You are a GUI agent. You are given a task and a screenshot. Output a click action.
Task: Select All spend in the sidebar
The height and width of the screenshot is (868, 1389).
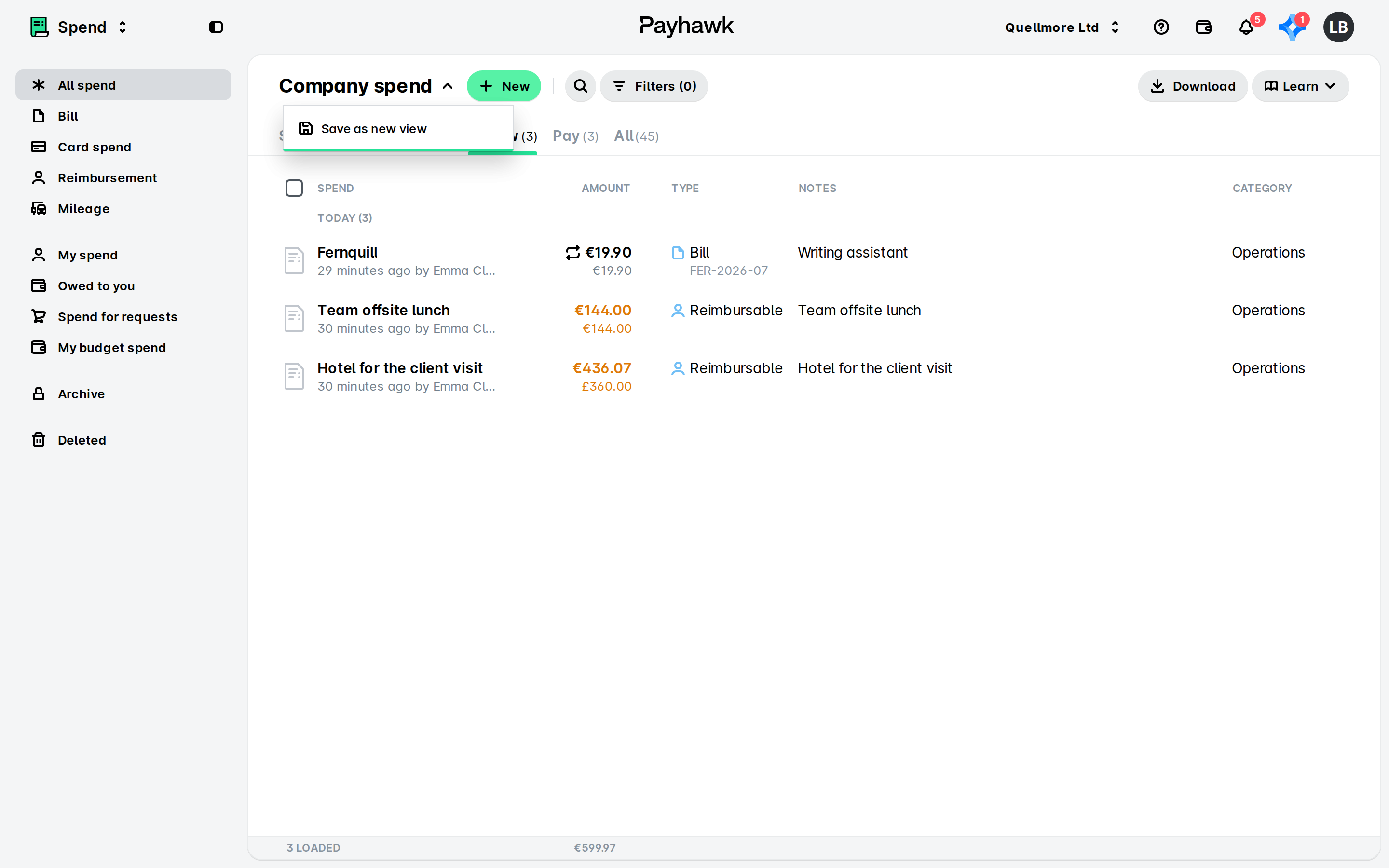[123, 85]
